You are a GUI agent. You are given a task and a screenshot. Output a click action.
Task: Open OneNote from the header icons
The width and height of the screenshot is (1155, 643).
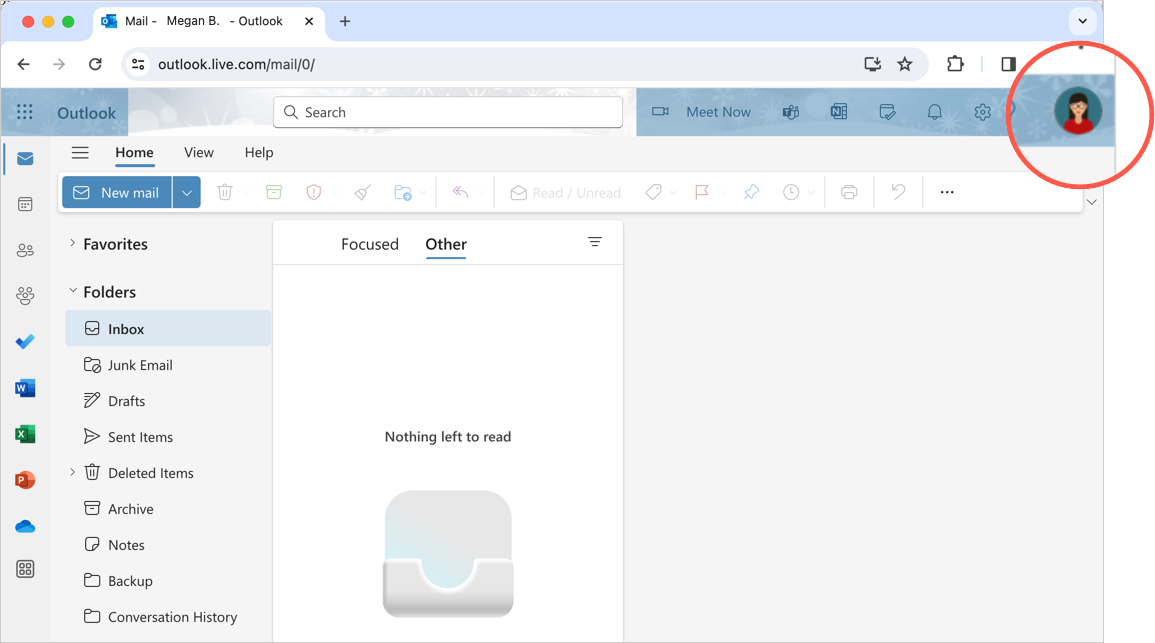(838, 112)
